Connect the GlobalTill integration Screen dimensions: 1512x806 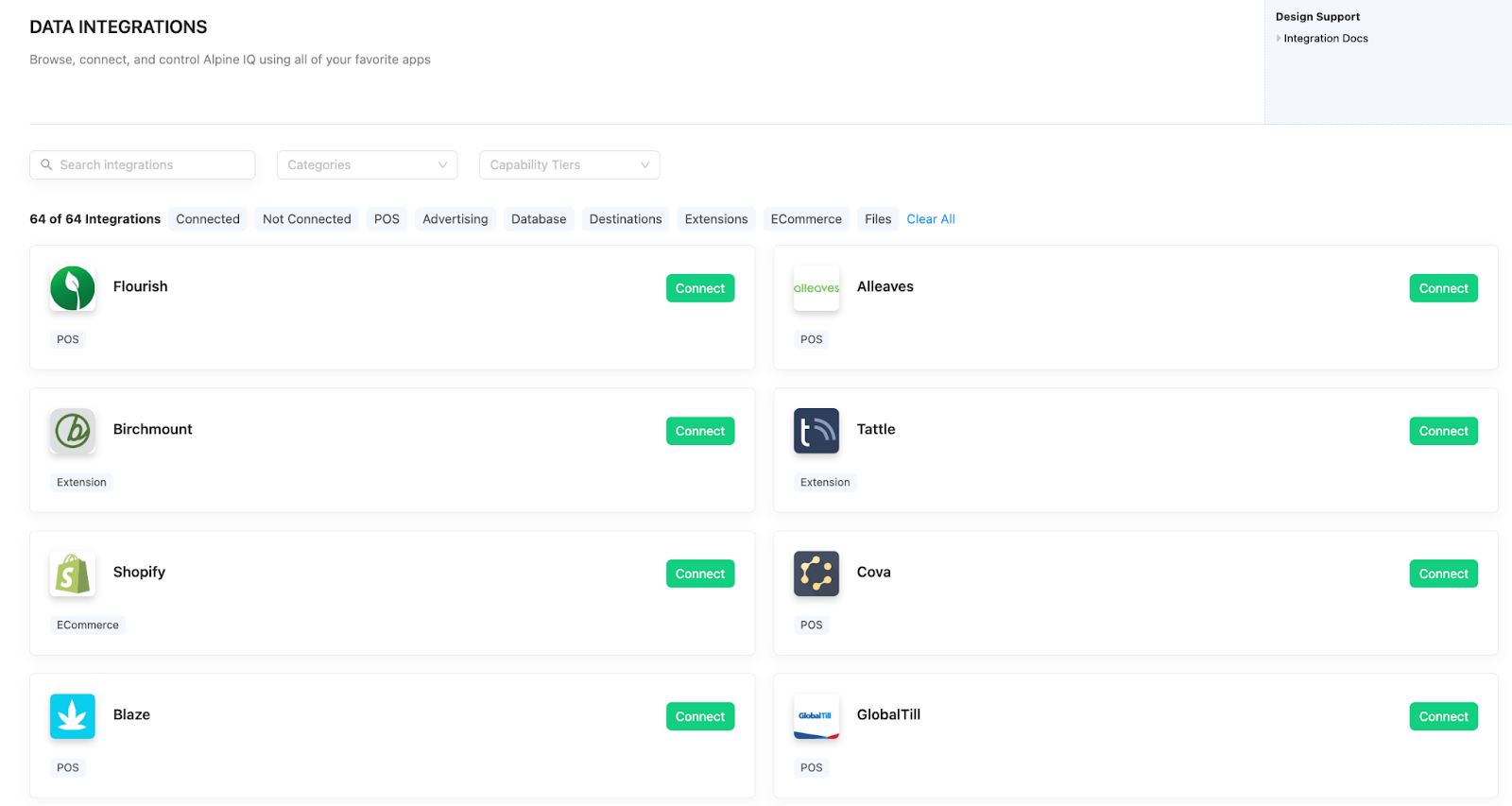(x=1444, y=716)
